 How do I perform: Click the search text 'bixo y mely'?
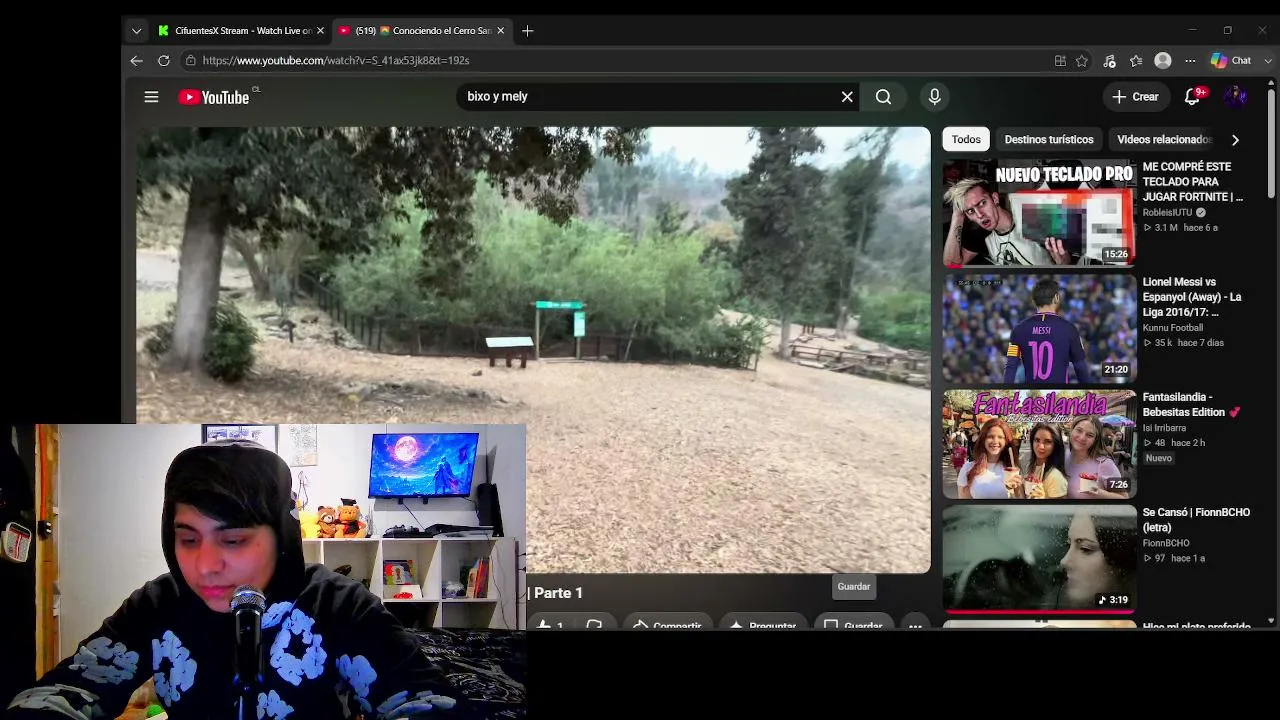(x=497, y=97)
